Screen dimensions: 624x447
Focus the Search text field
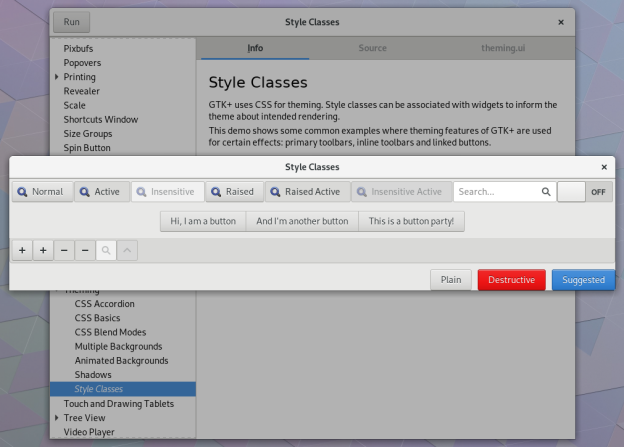coord(496,192)
